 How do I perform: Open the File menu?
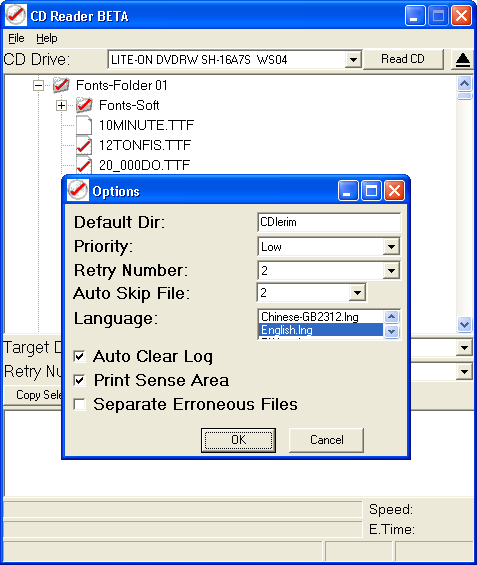pyautogui.click(x=16, y=38)
